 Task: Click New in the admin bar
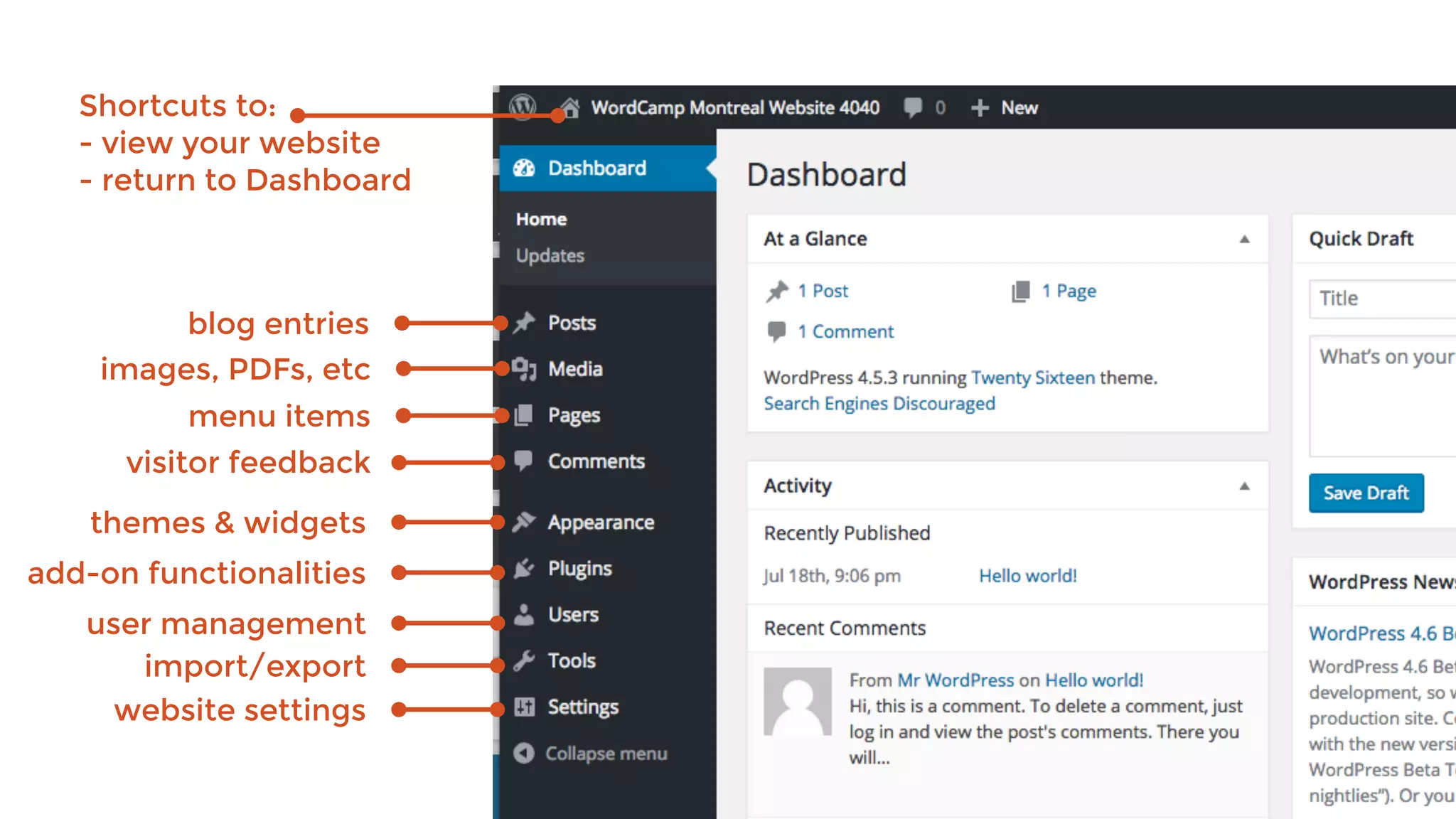click(x=1019, y=108)
